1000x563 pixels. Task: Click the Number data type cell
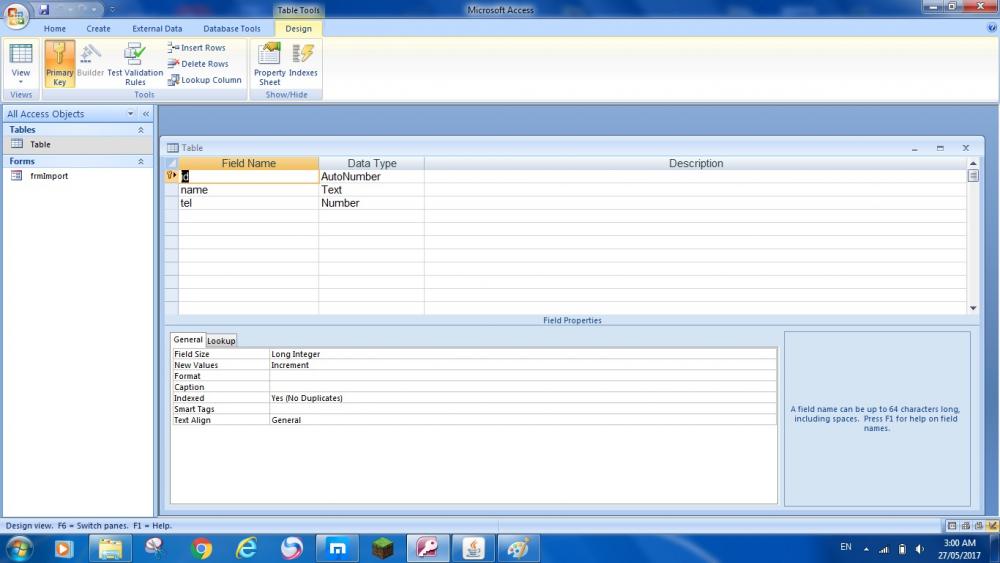tap(371, 203)
